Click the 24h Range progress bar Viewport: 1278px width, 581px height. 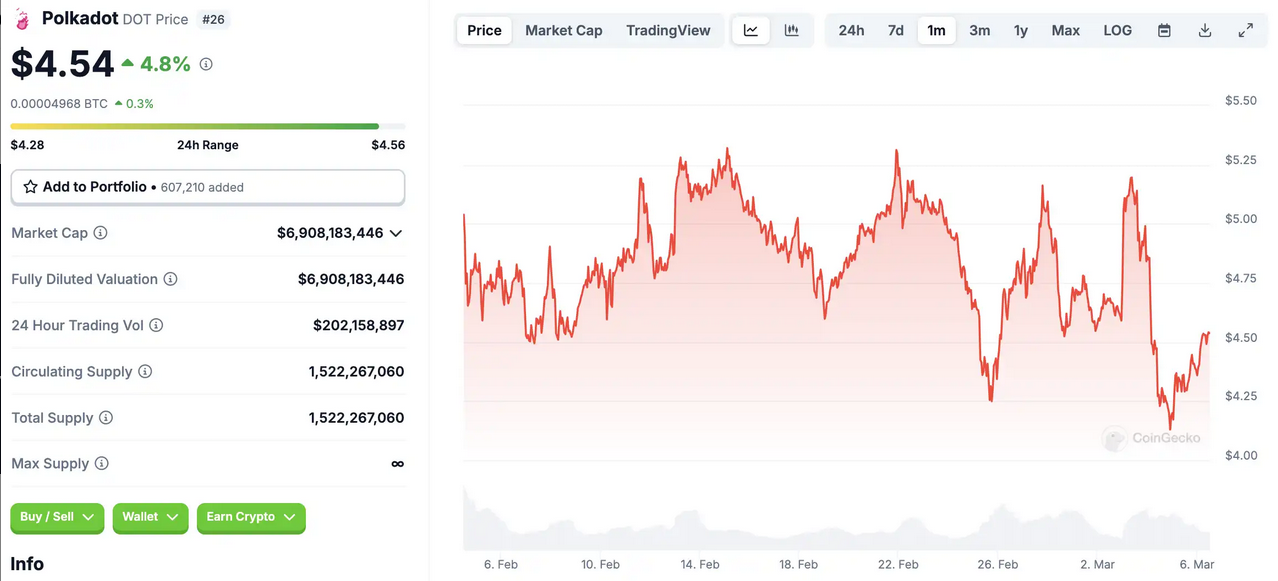(207, 126)
